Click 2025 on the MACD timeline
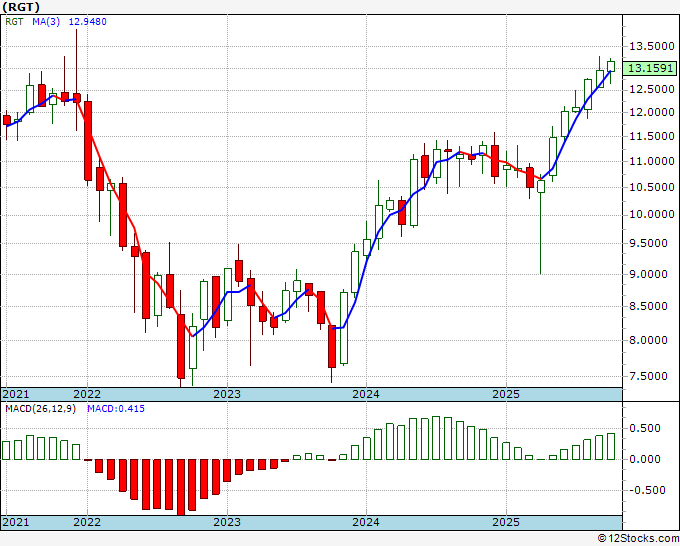 506,522
